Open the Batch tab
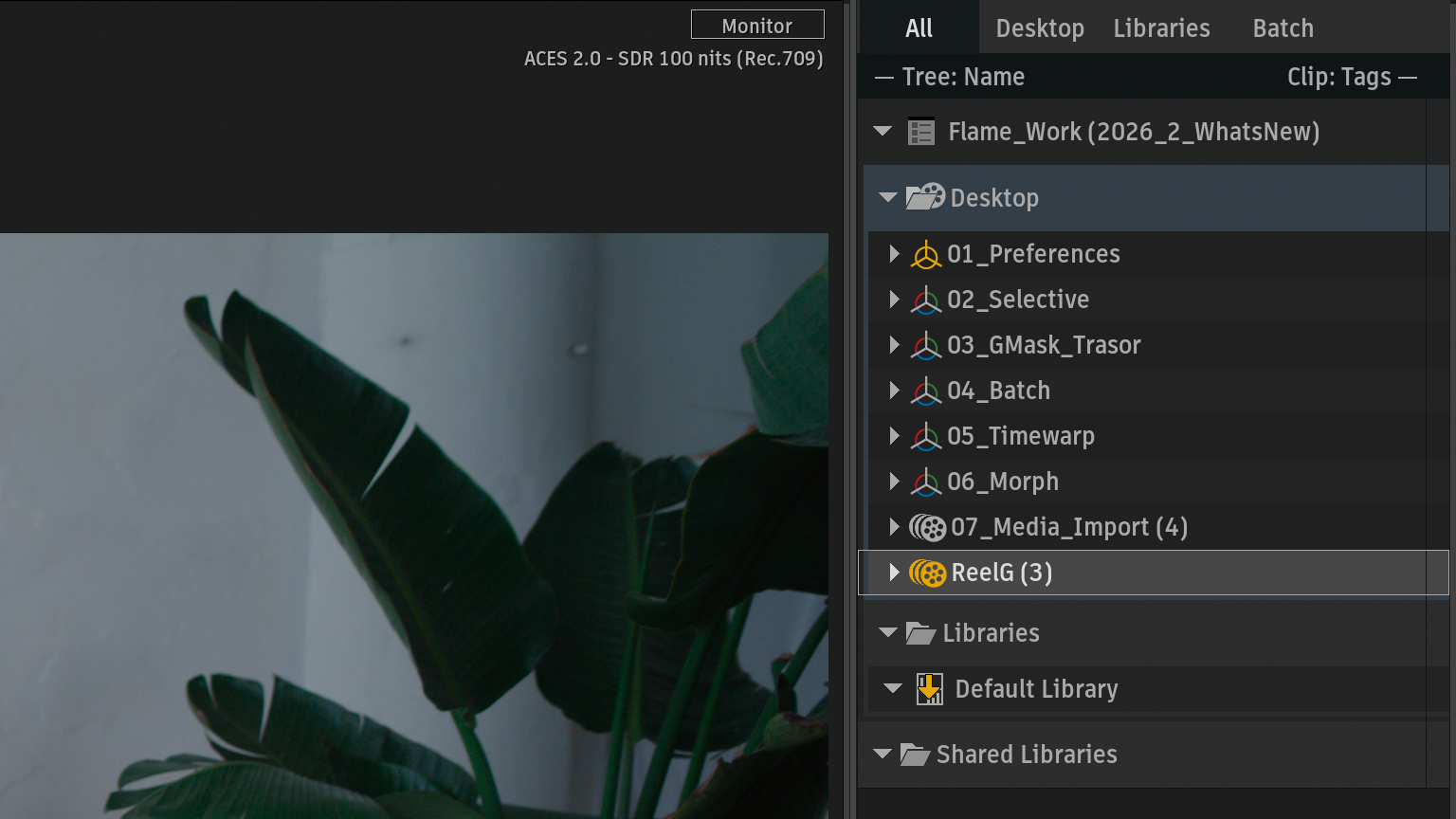Viewport: 1456px width, 819px height. [x=1283, y=28]
